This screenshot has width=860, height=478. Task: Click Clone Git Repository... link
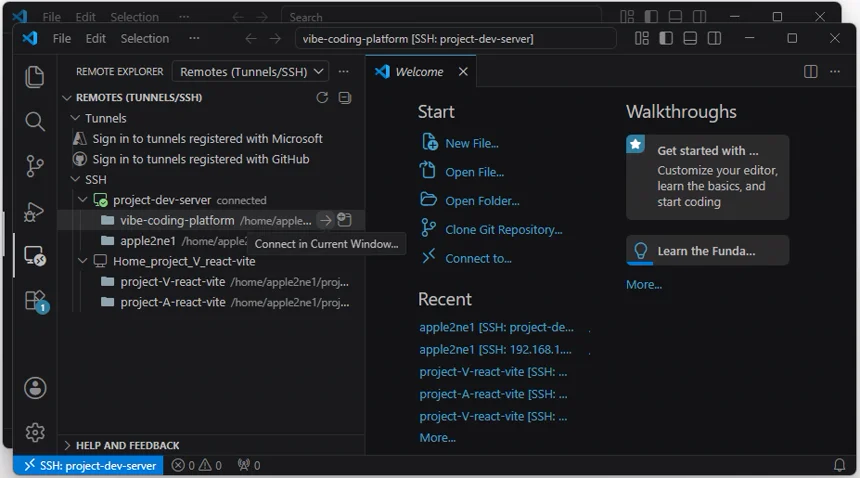pos(503,230)
